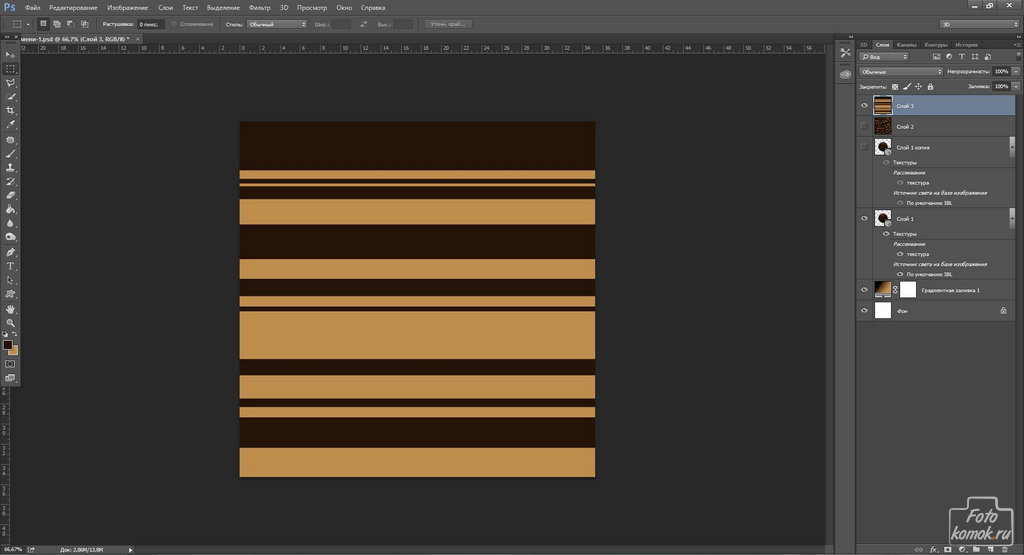
Task: Select the Eyedropper tool
Action: pyautogui.click(x=11, y=124)
